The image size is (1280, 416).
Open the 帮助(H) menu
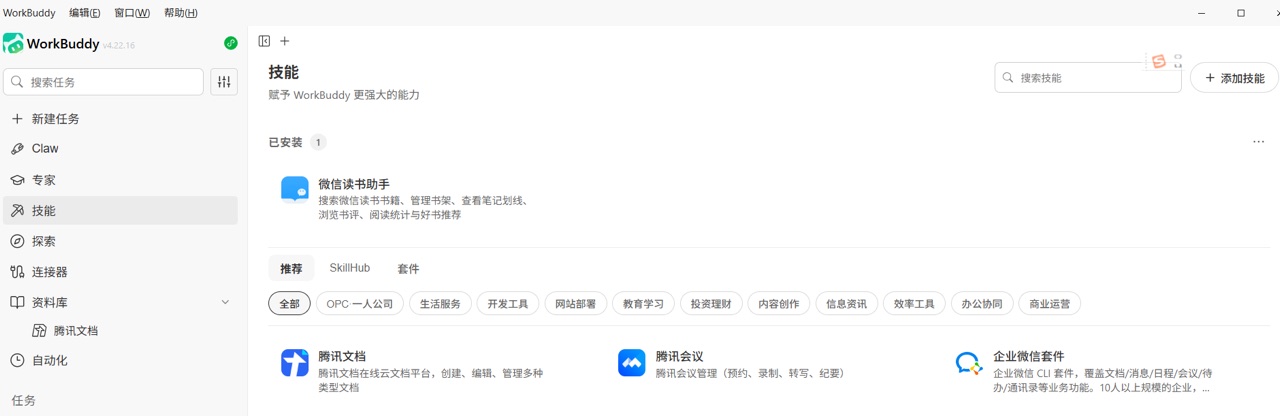pos(180,13)
